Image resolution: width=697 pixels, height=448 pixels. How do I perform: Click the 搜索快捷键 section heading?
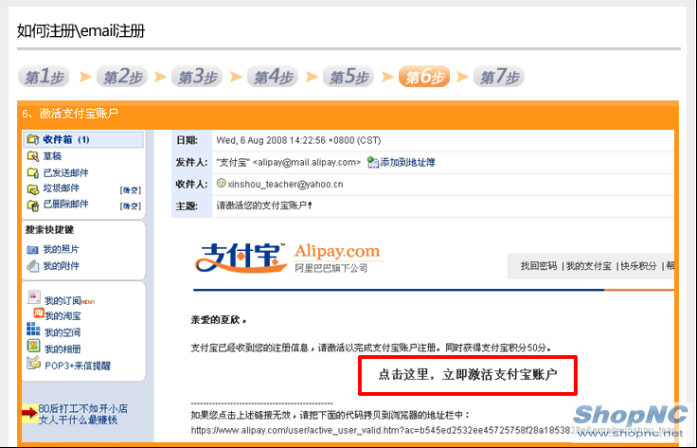(x=49, y=230)
